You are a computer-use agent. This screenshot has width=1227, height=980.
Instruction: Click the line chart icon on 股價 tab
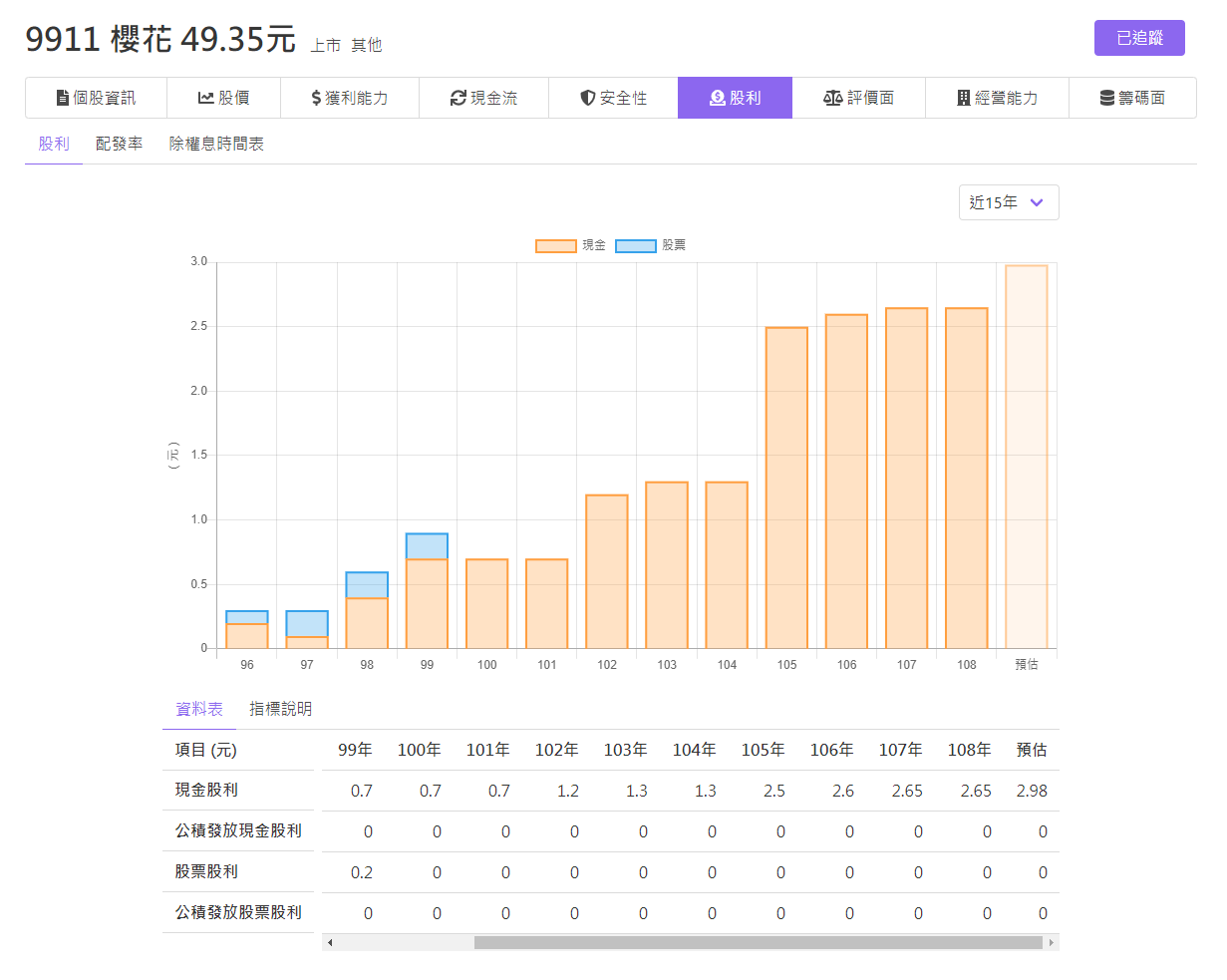[x=206, y=98]
